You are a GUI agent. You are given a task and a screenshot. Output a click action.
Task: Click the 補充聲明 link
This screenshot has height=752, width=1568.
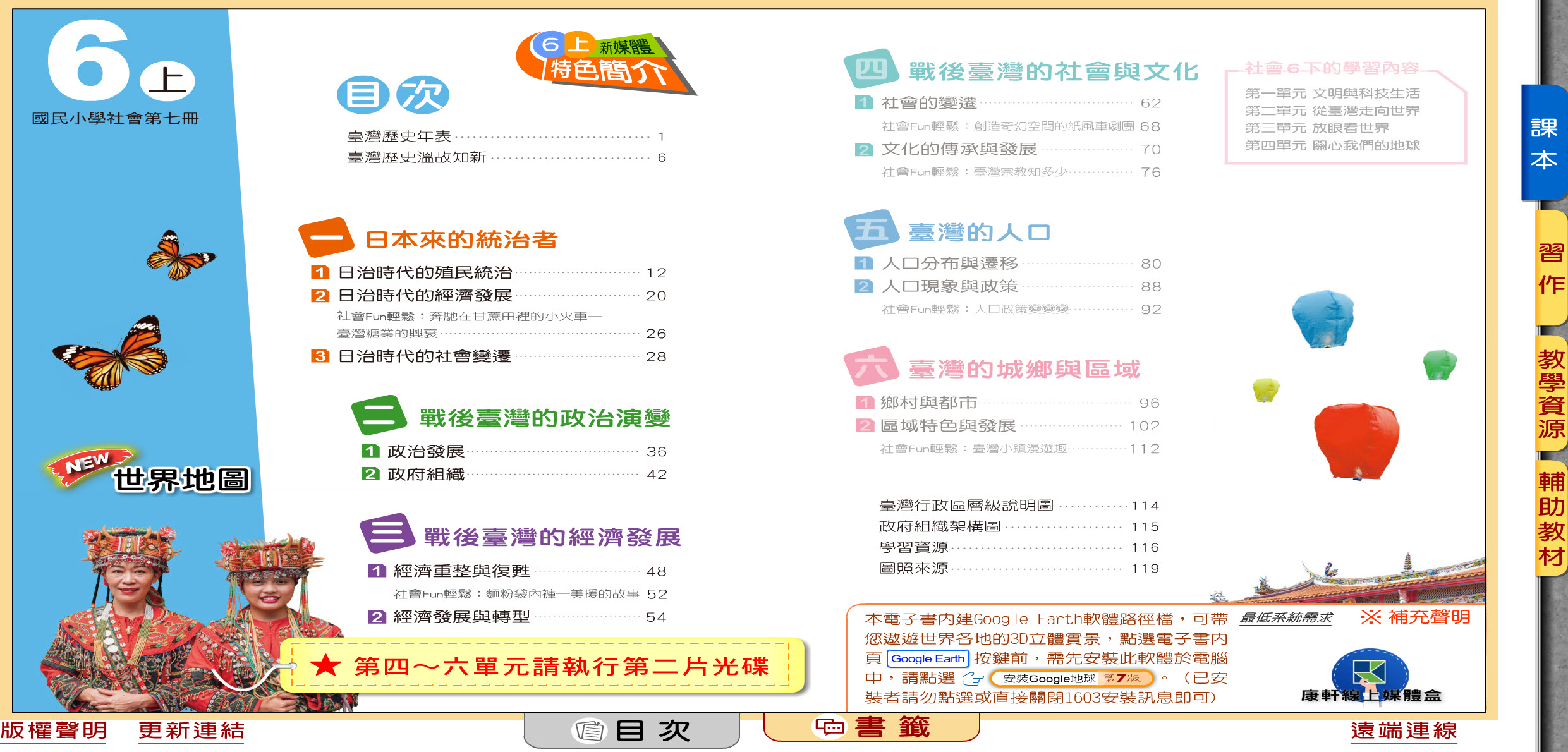tap(1416, 617)
